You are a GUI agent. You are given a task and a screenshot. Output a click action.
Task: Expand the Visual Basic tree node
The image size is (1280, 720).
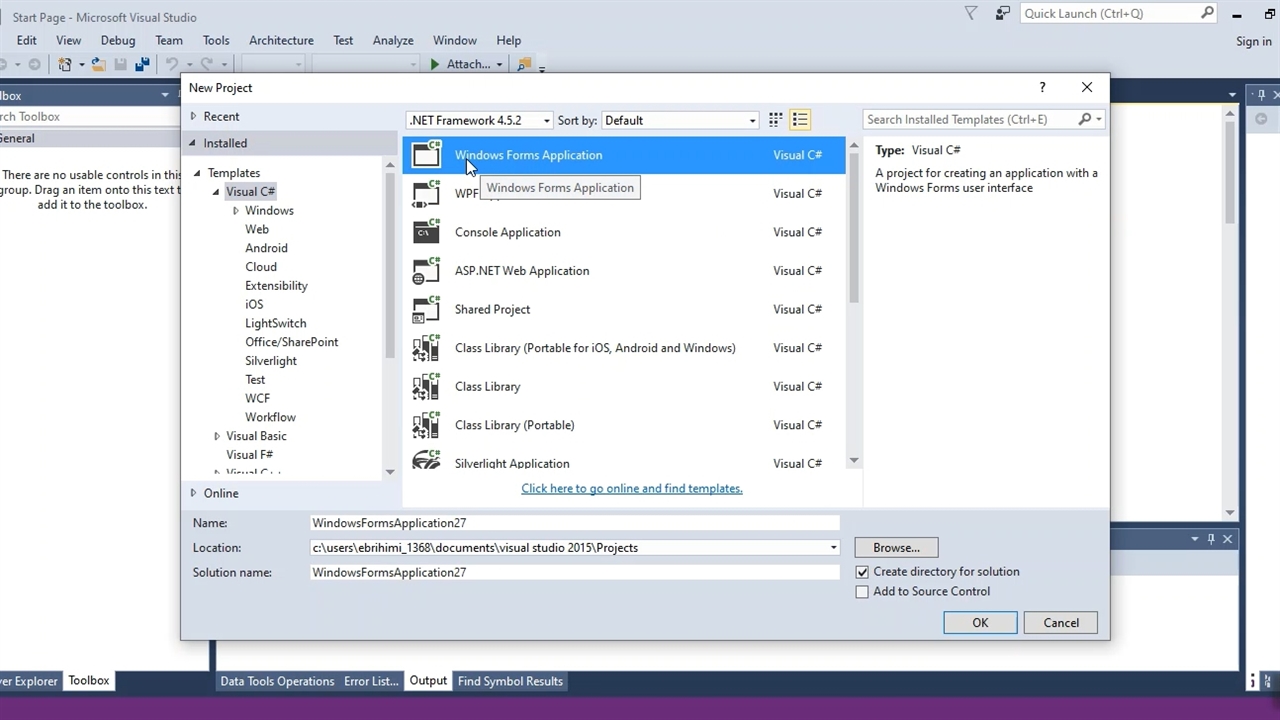tap(217, 436)
